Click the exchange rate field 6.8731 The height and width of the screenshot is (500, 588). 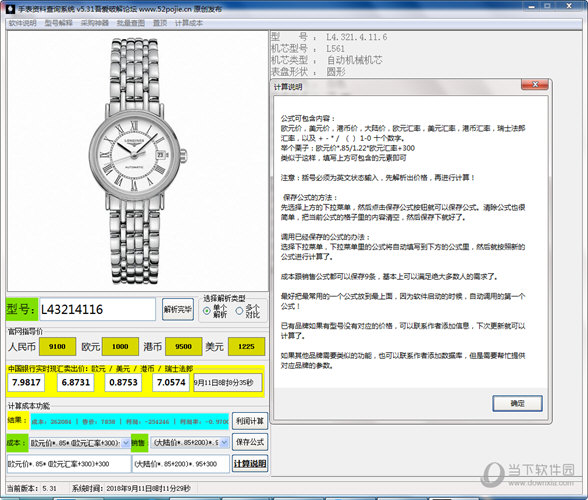(75, 383)
